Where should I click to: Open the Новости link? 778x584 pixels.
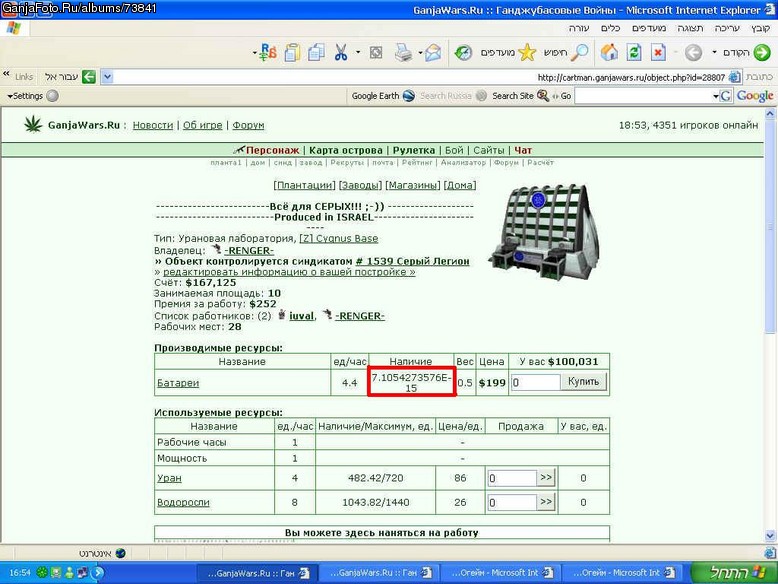(x=153, y=125)
